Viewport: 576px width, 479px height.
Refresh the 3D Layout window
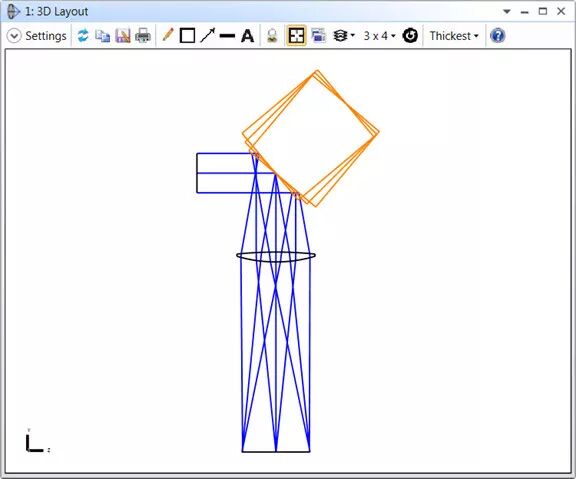point(83,36)
